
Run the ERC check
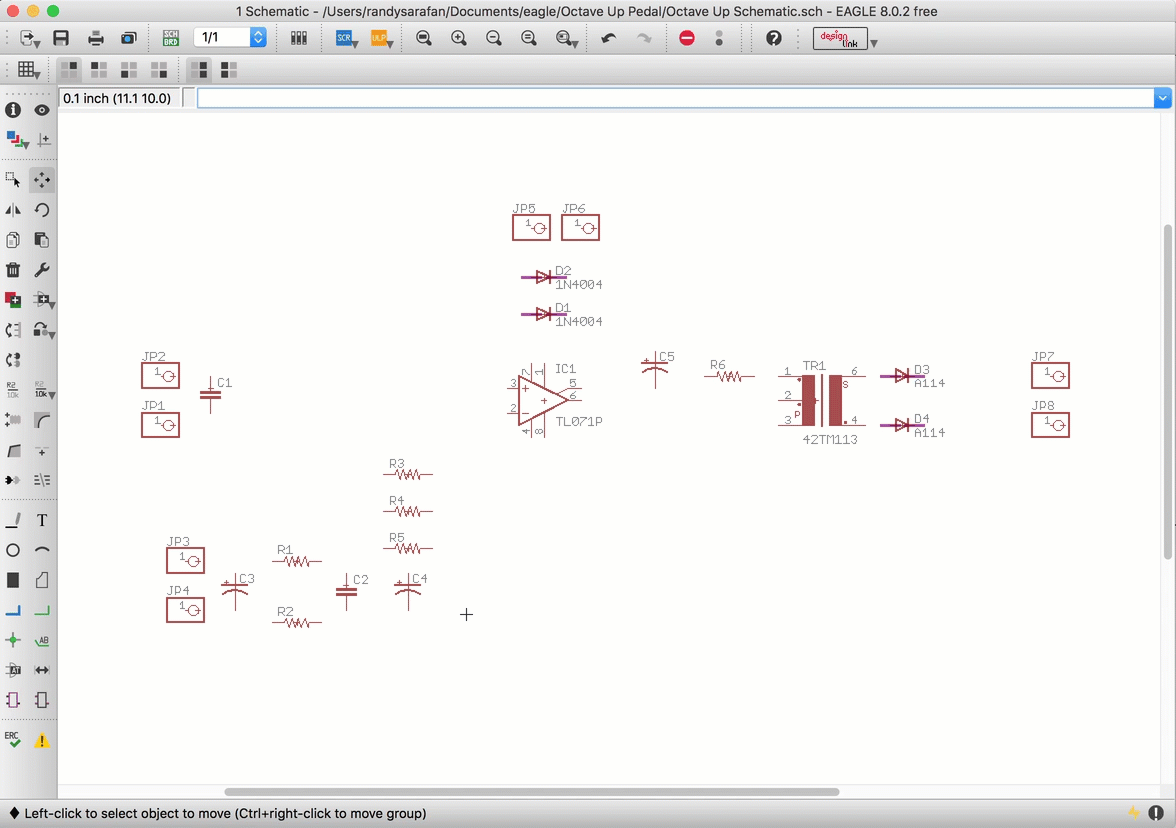click(12, 740)
